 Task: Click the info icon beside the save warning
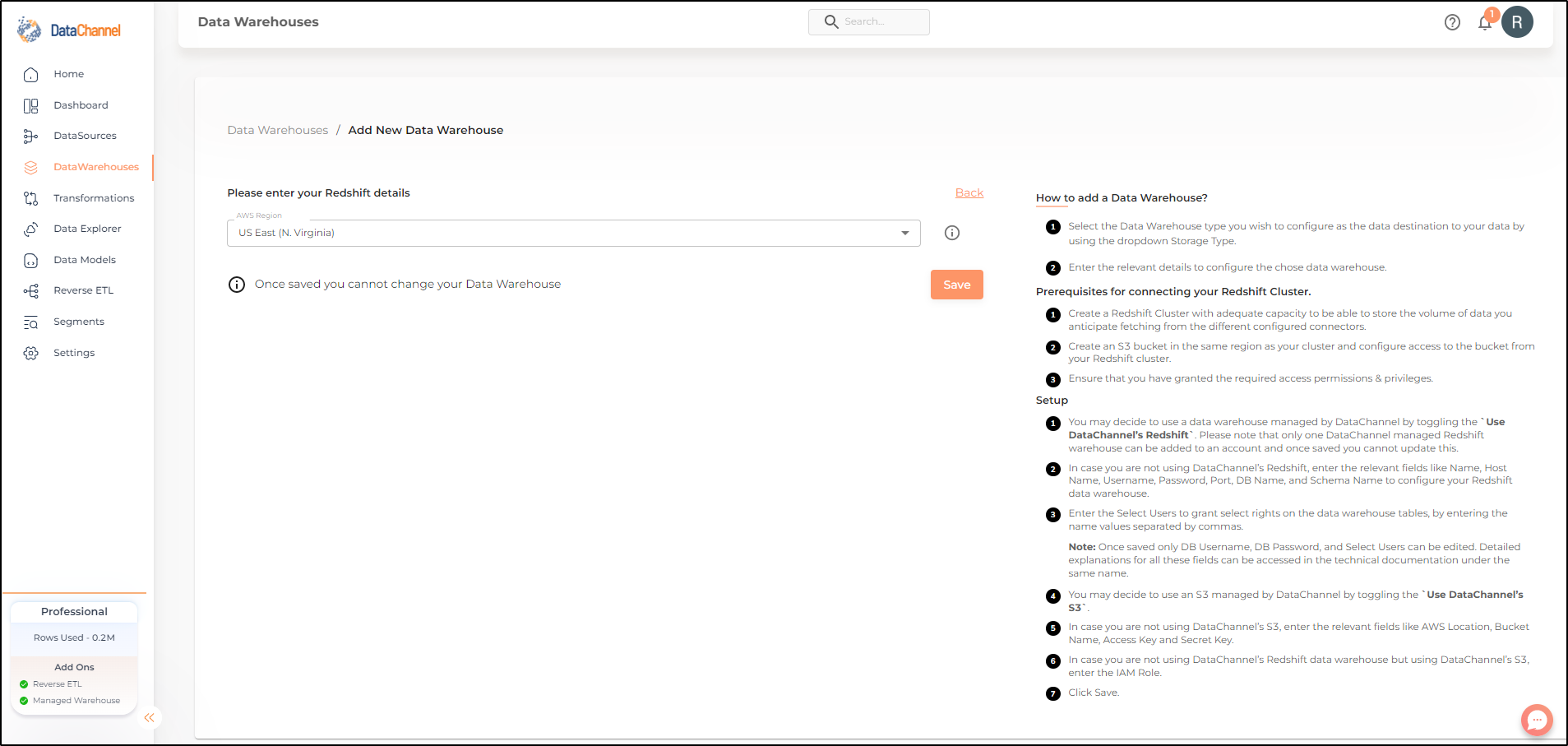(237, 285)
